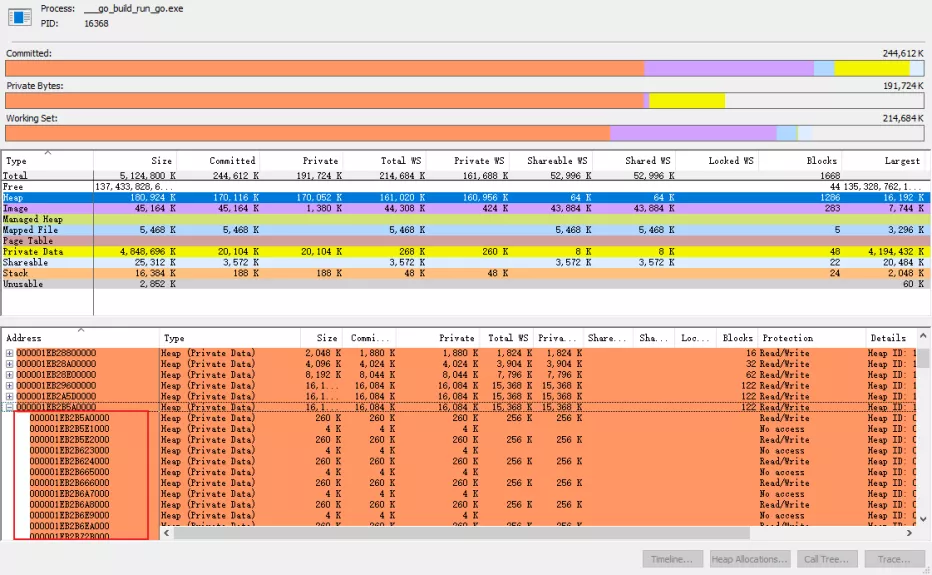The image size is (932, 575).
Task: Click PID value 16368
Action: coord(96,24)
